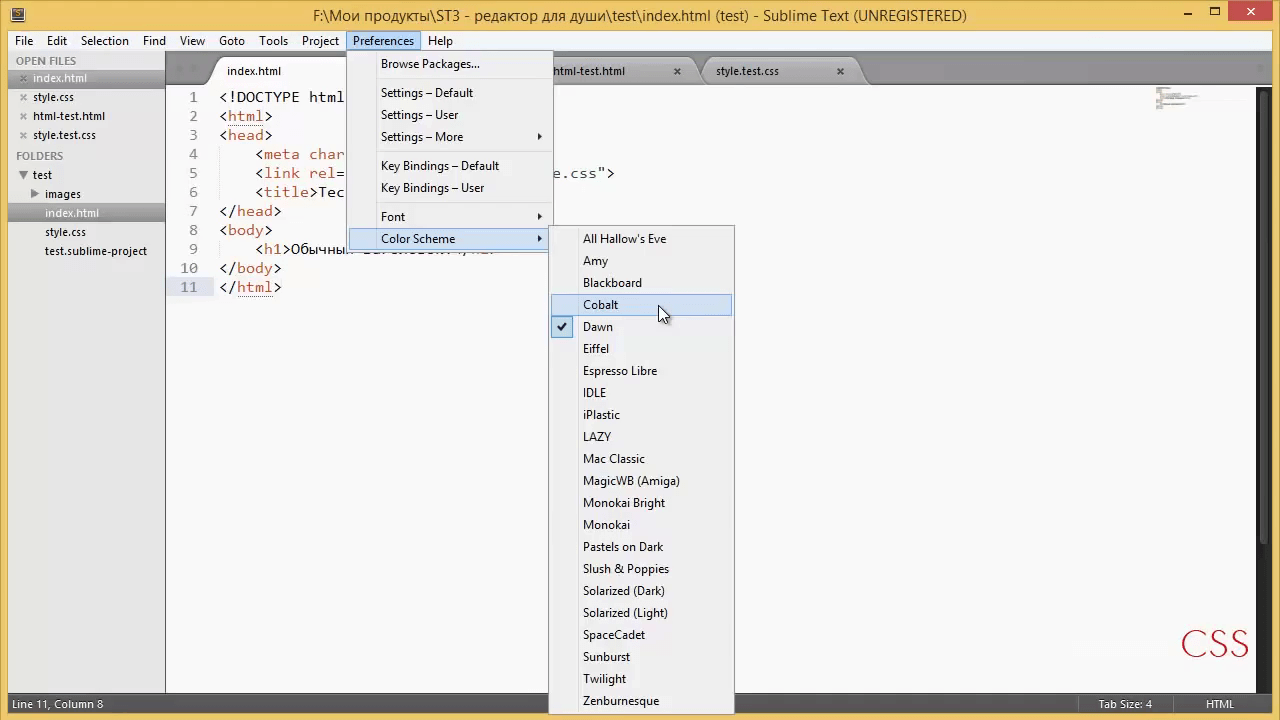Apply the Eiffel color scheme
Image resolution: width=1280 pixels, height=720 pixels.
[x=642, y=349]
